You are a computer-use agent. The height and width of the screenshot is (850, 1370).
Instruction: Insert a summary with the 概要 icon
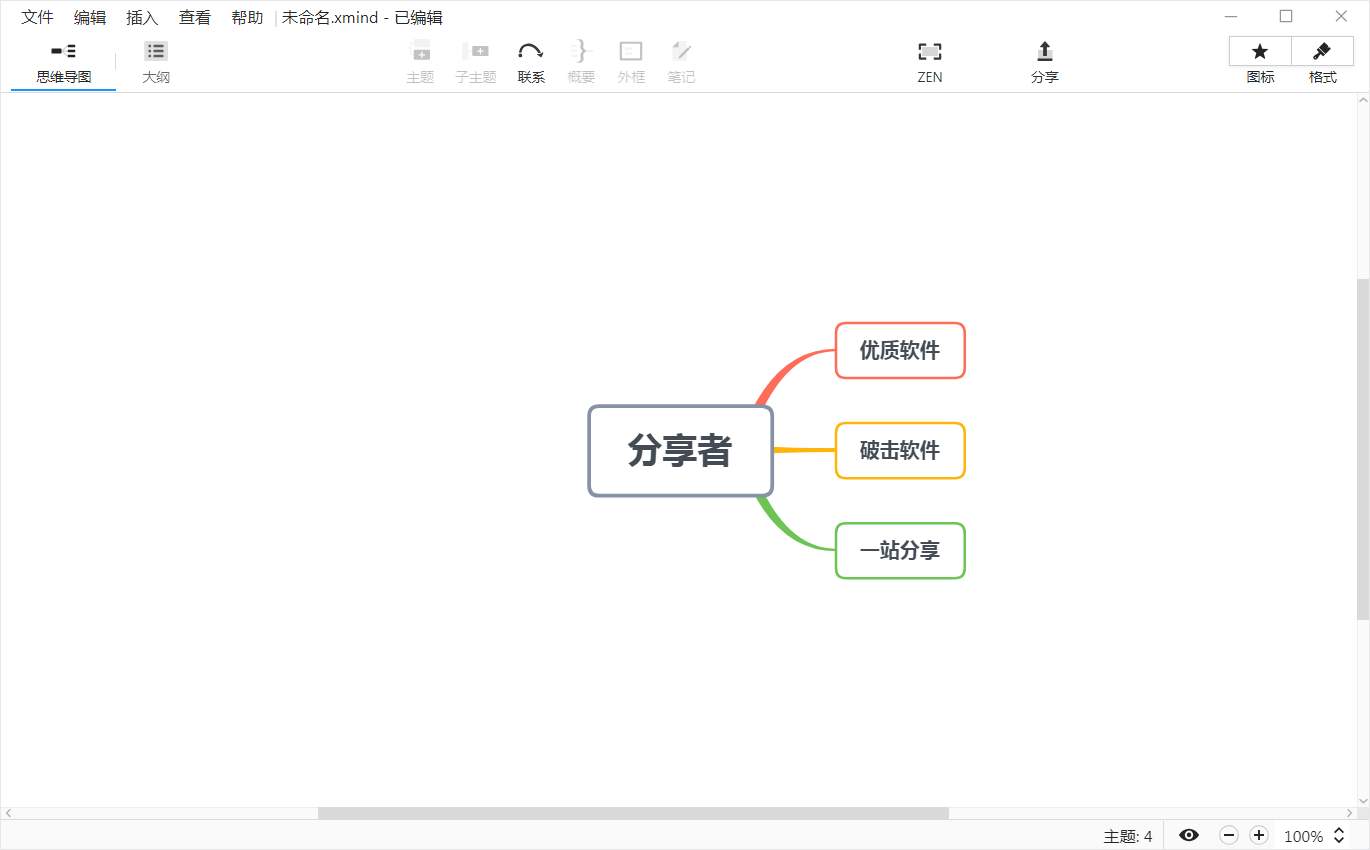pyautogui.click(x=581, y=60)
